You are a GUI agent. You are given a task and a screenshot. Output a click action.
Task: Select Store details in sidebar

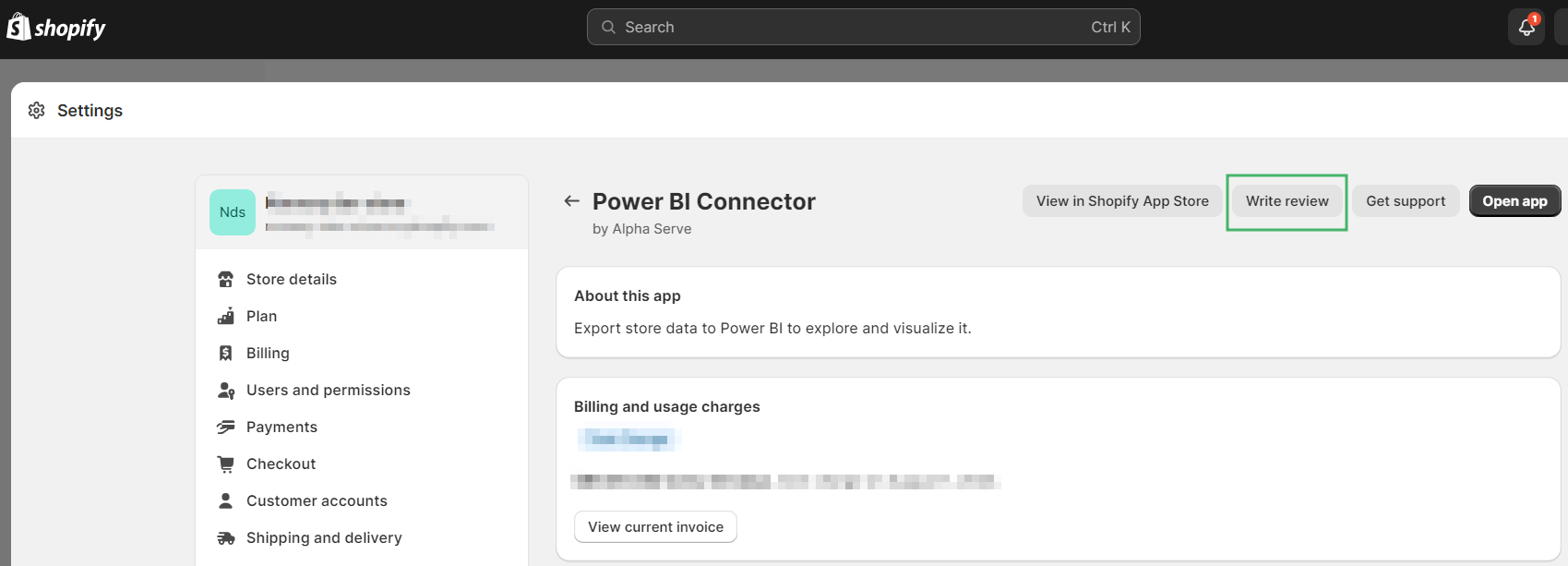point(291,279)
